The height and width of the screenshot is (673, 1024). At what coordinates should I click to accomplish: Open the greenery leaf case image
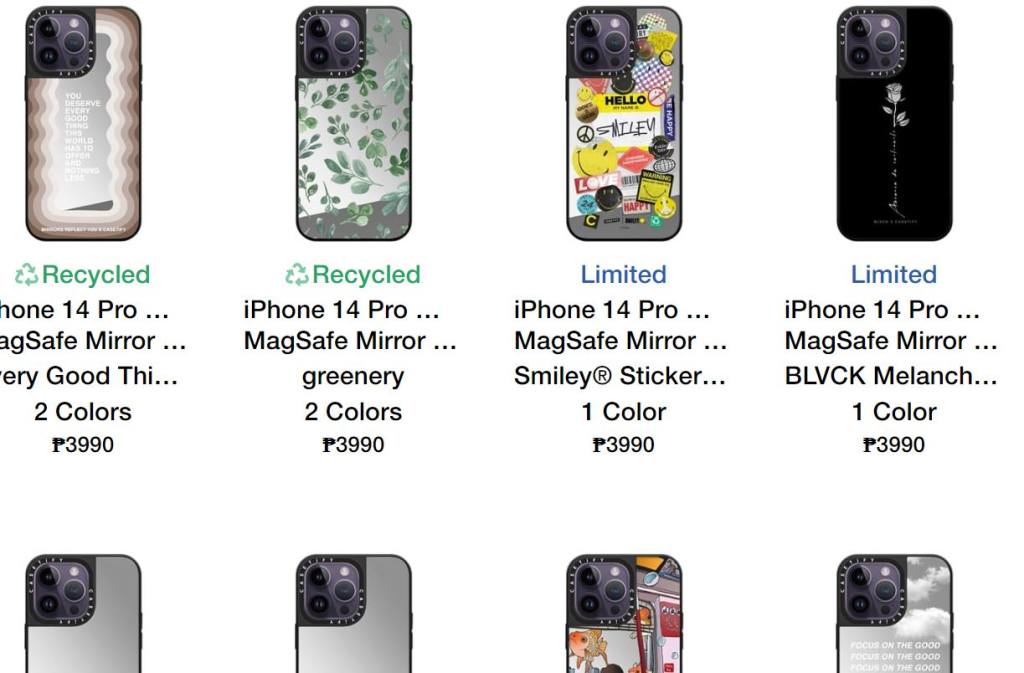click(x=353, y=123)
